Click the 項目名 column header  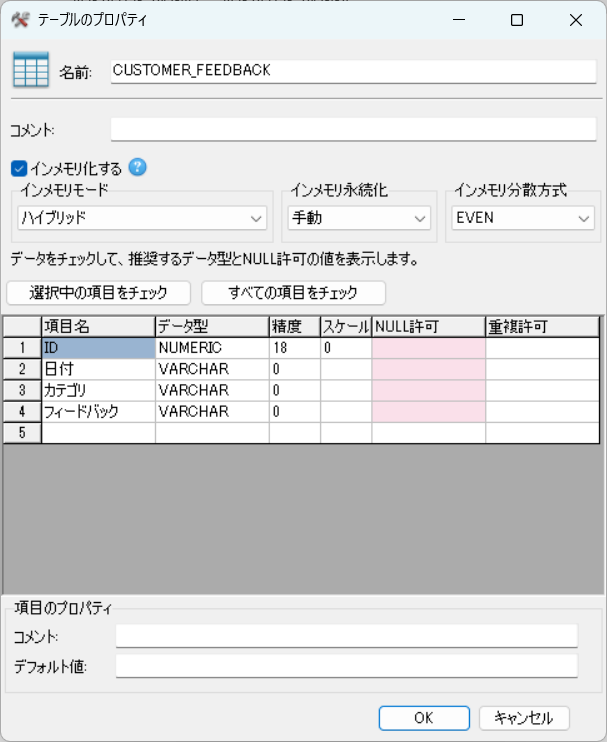(97, 326)
